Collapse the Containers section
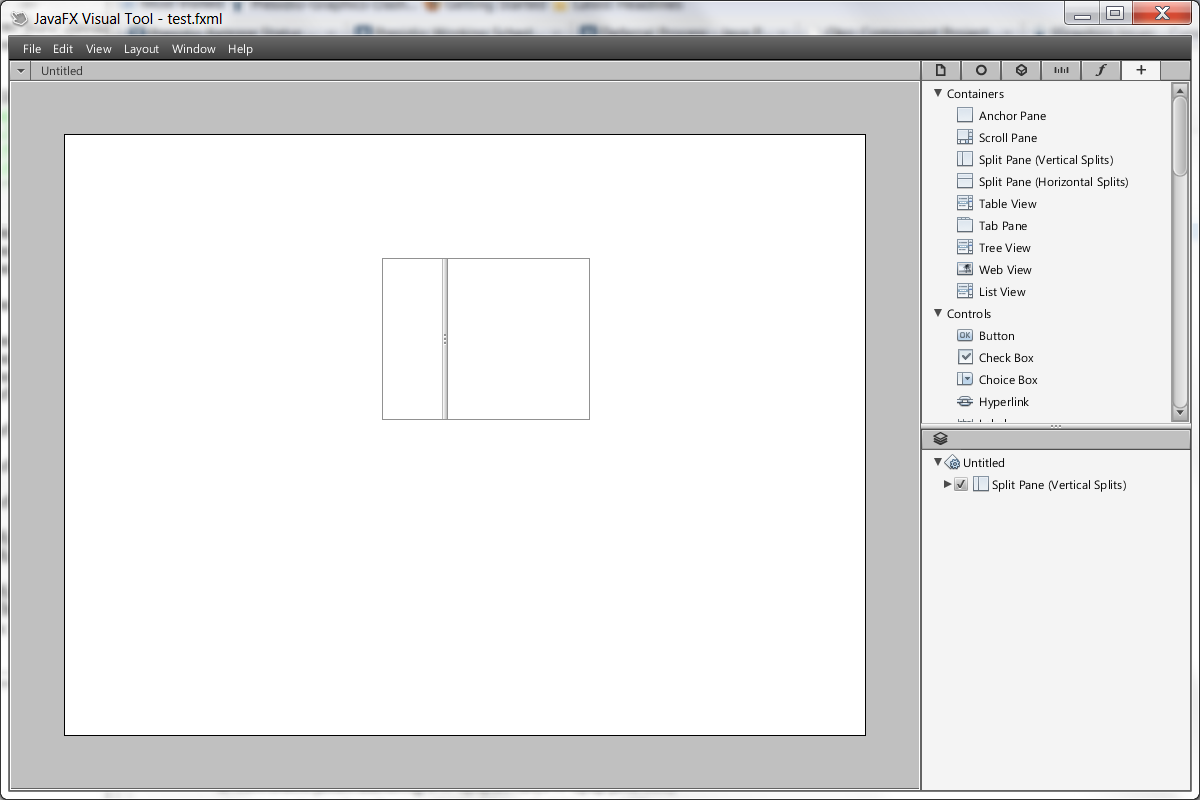This screenshot has height=800, width=1200. 938,93
